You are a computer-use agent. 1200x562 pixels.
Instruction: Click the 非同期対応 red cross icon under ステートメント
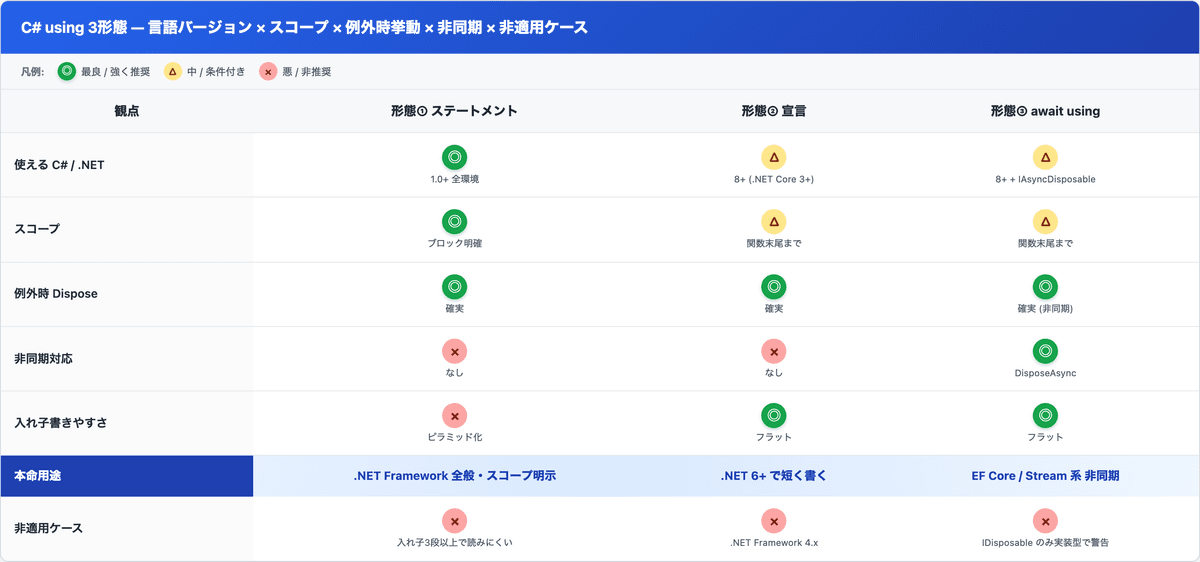point(454,351)
